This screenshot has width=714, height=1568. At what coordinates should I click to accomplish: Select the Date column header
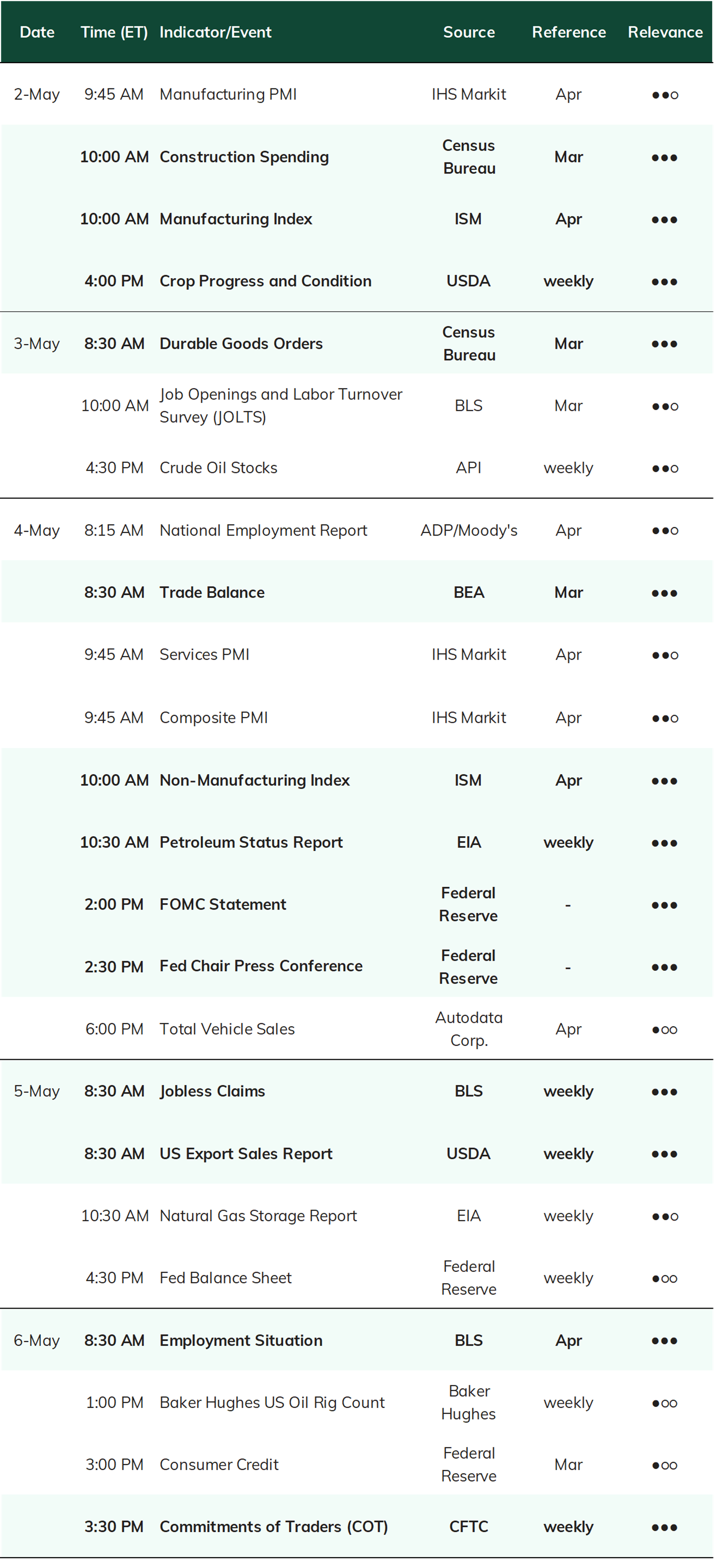click(37, 32)
